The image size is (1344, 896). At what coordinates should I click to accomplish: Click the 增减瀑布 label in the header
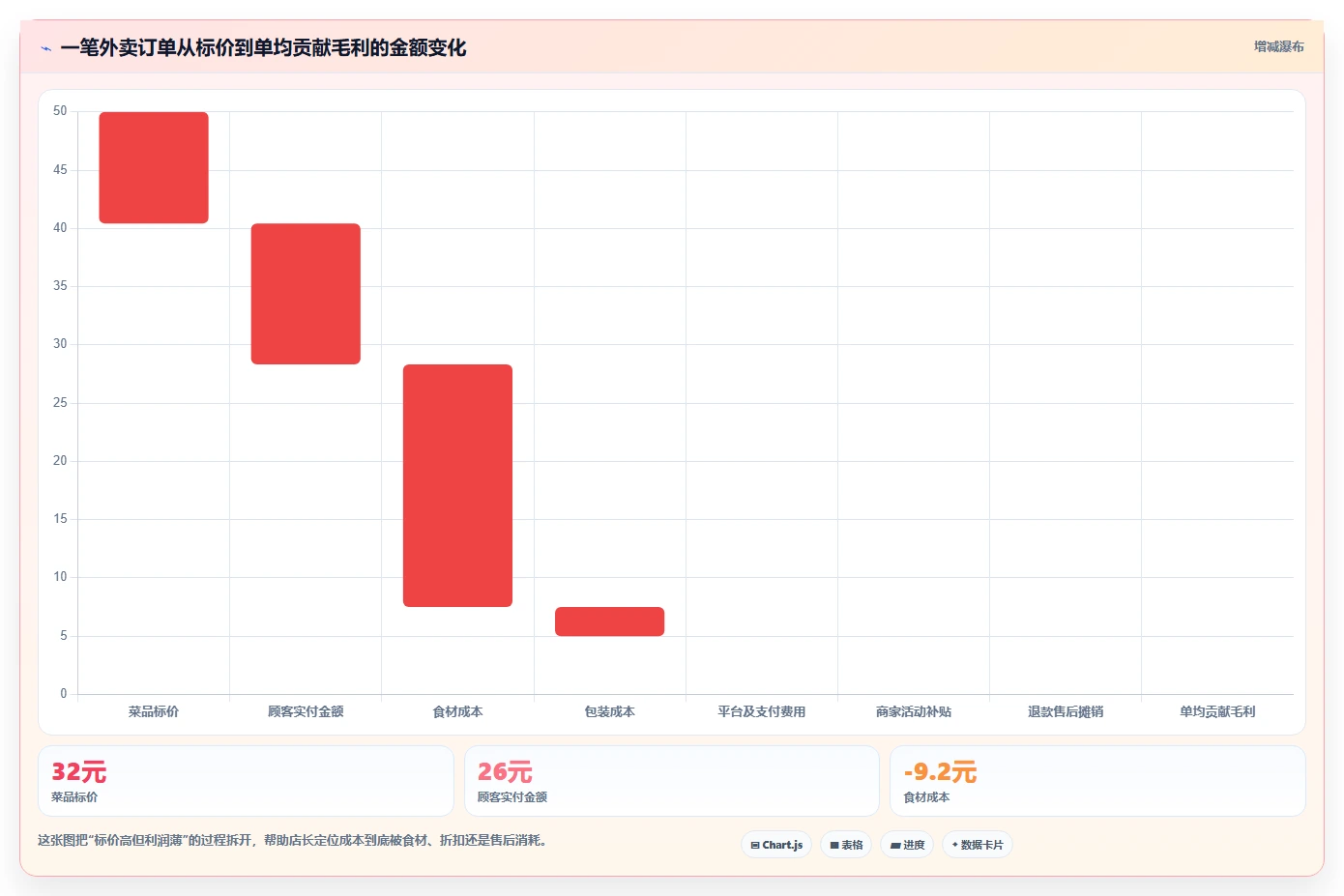[x=1278, y=46]
